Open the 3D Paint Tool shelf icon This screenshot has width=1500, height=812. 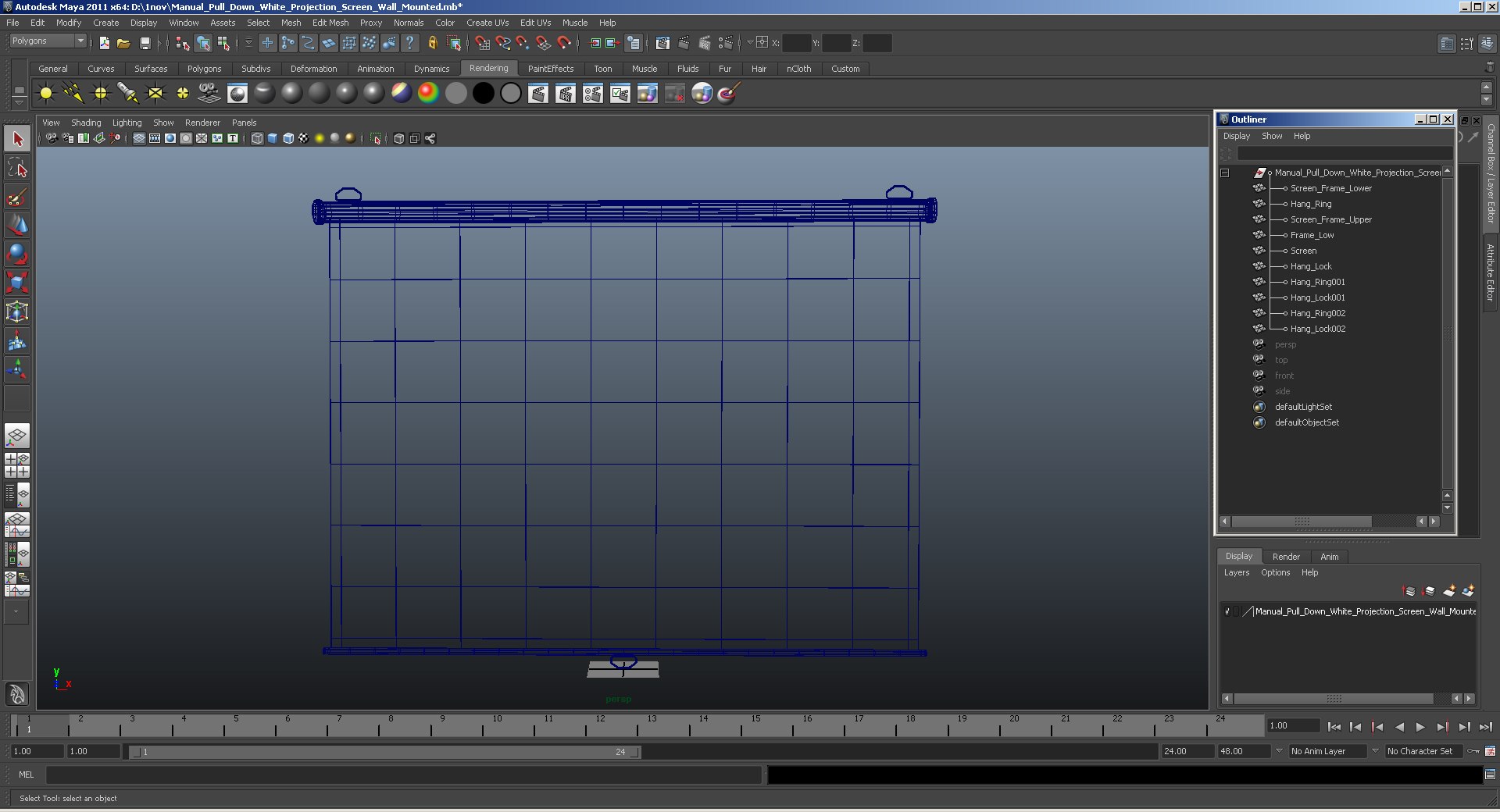click(728, 94)
